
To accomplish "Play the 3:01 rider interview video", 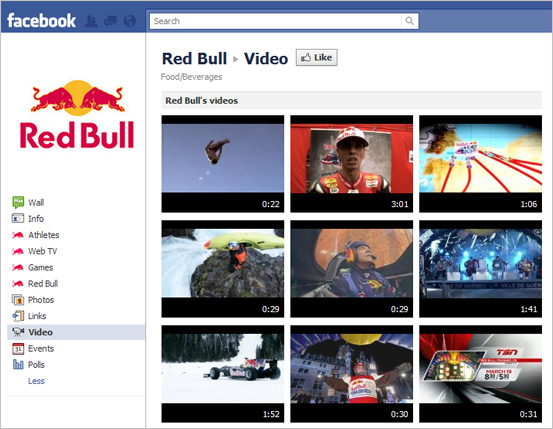I will click(351, 164).
